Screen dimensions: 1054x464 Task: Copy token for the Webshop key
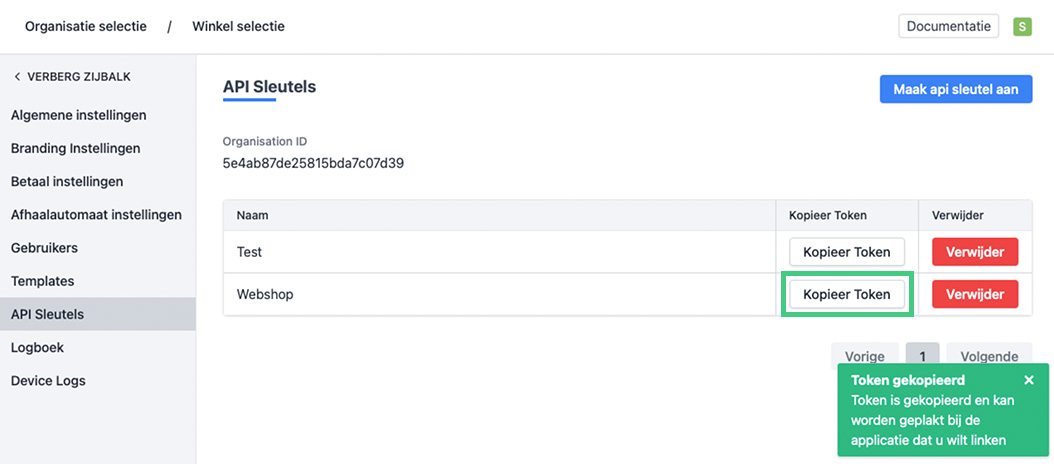pyautogui.click(x=846, y=294)
